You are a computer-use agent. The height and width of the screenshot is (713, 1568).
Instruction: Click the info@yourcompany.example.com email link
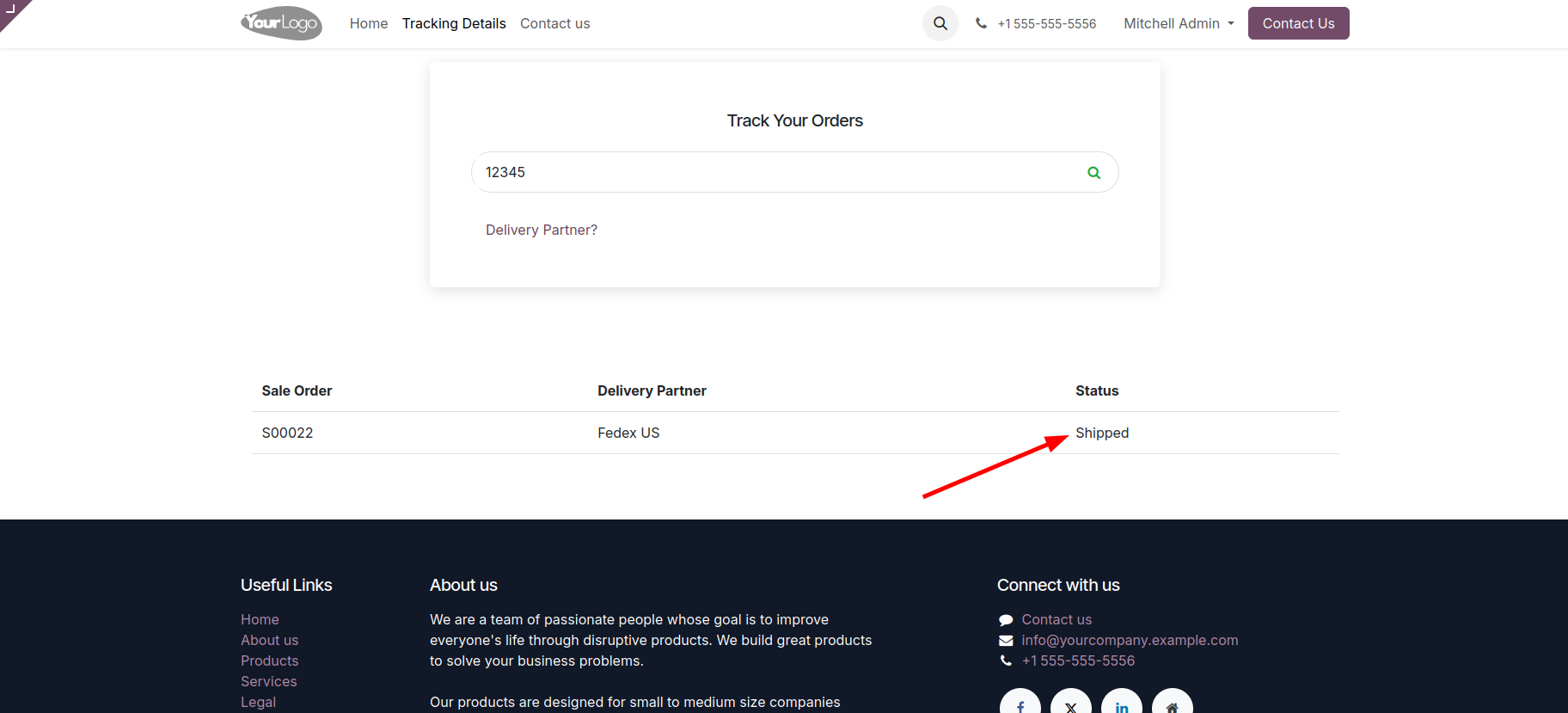click(x=1130, y=640)
